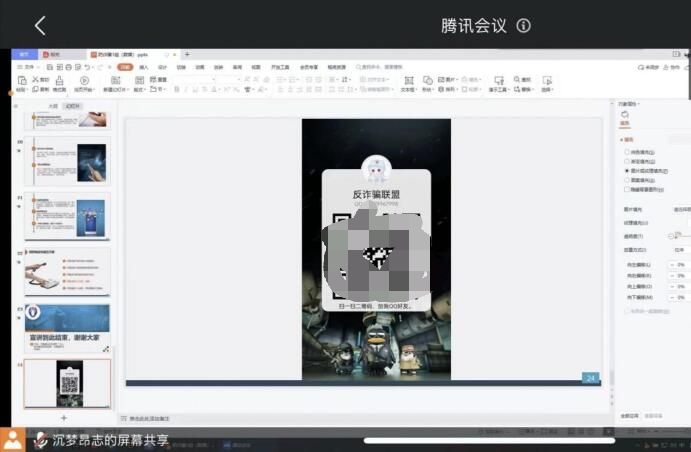Click the add new slide plus icon

coord(64,417)
